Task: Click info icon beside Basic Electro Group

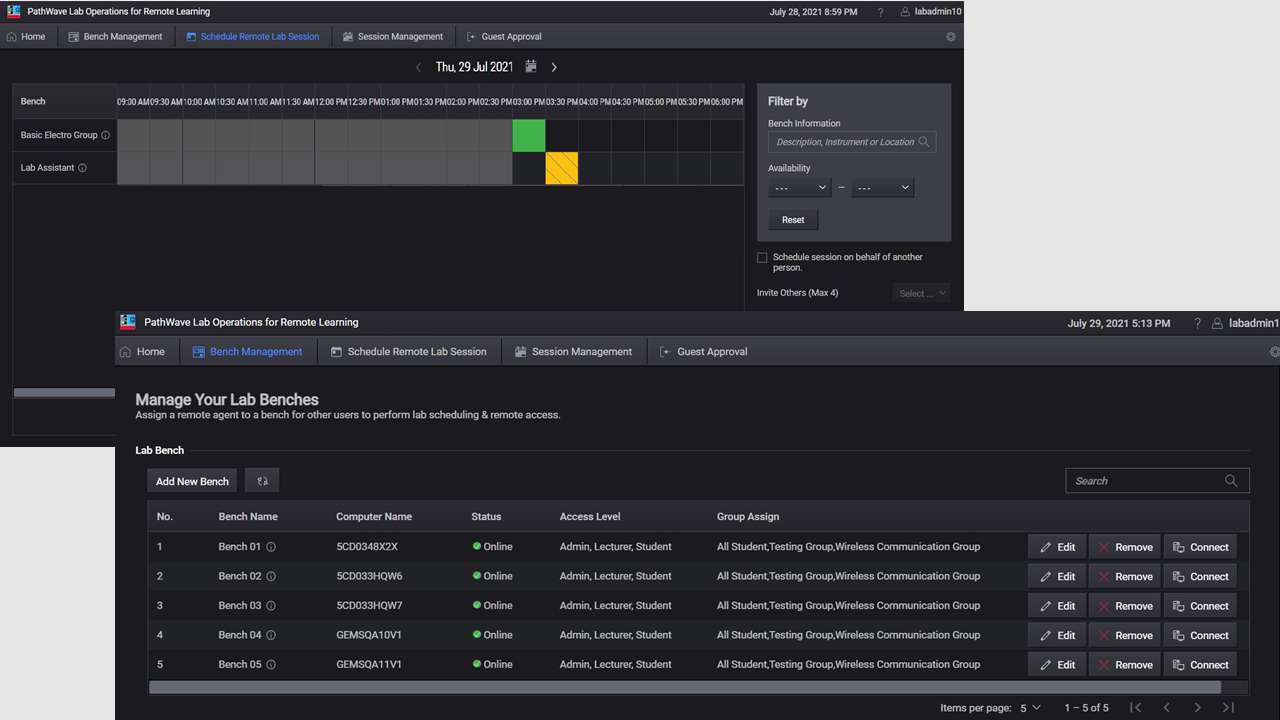Action: (x=106, y=135)
